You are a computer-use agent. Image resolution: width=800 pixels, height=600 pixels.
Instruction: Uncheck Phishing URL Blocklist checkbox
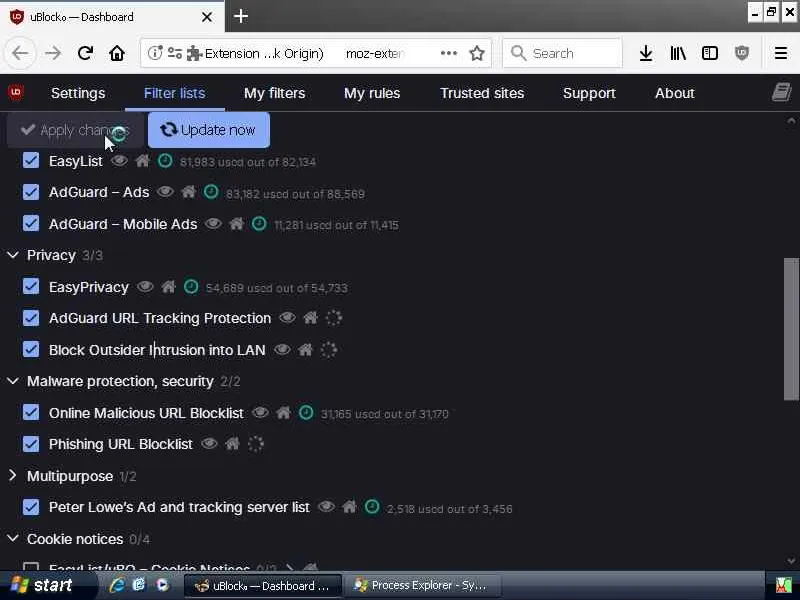click(x=31, y=444)
